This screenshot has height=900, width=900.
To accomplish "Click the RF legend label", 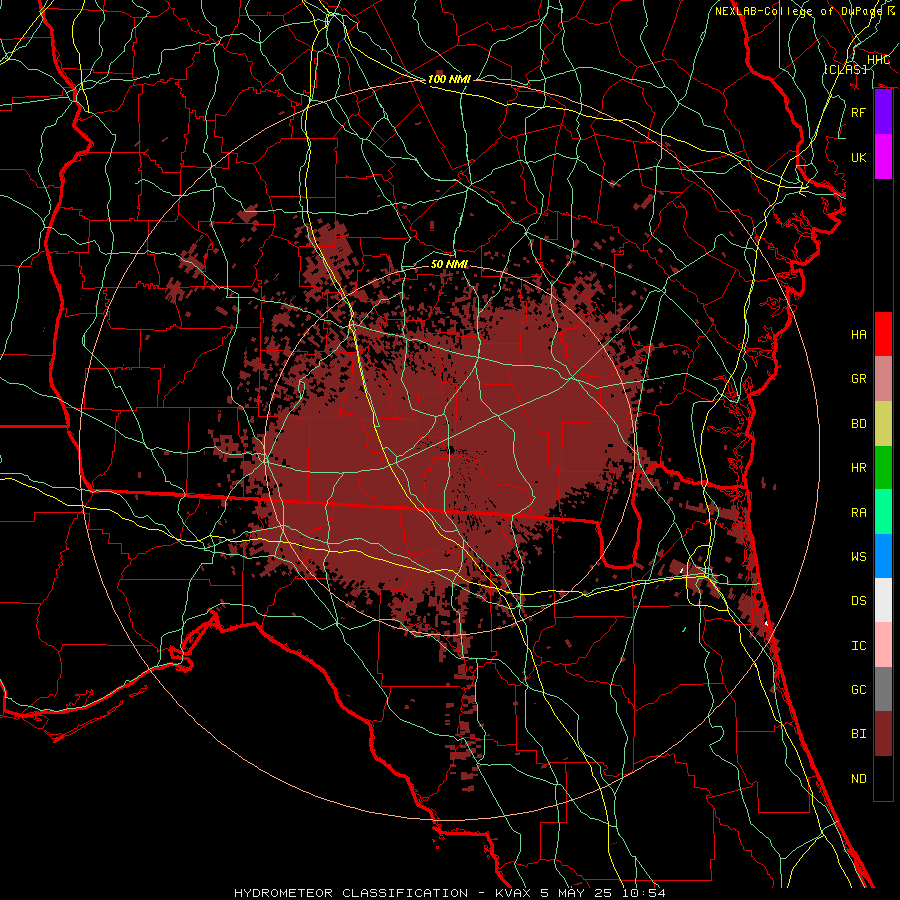I will [859, 112].
